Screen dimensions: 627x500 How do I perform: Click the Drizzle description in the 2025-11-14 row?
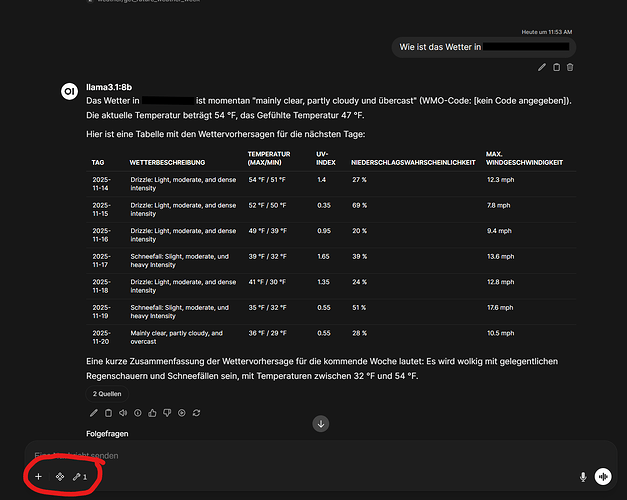click(183, 184)
